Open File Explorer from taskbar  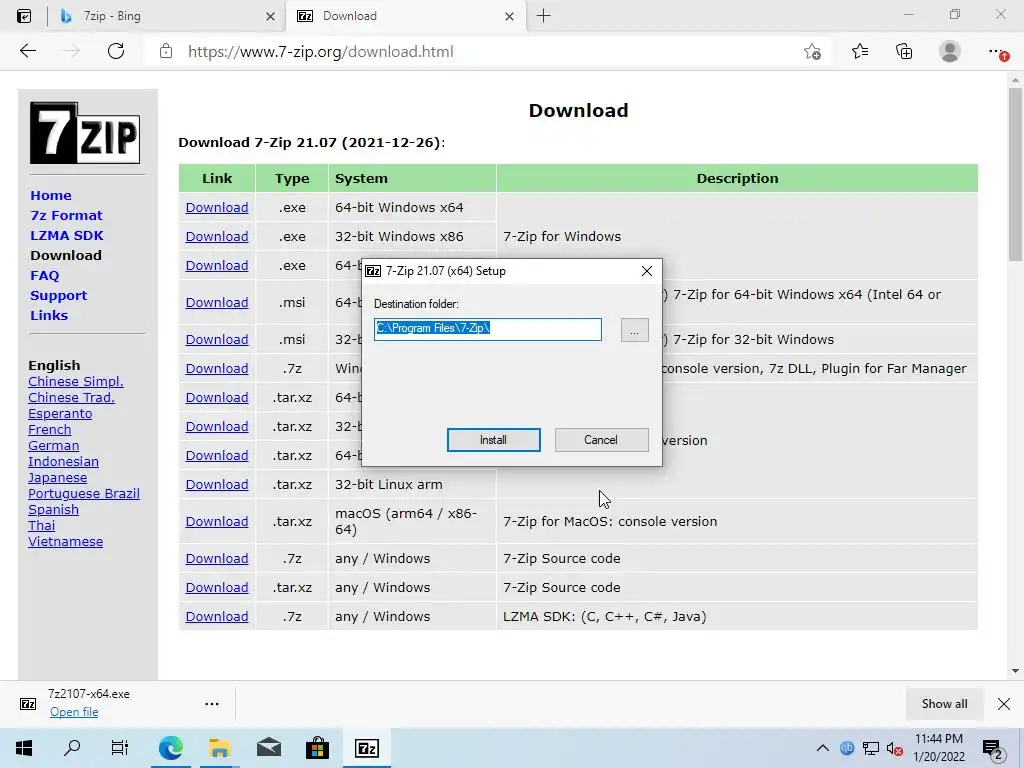(219, 748)
